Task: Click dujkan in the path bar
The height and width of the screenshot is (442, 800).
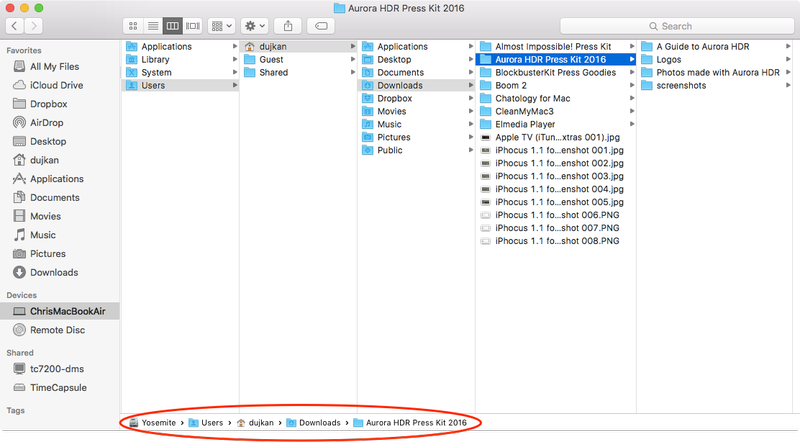Action: click(x=255, y=423)
